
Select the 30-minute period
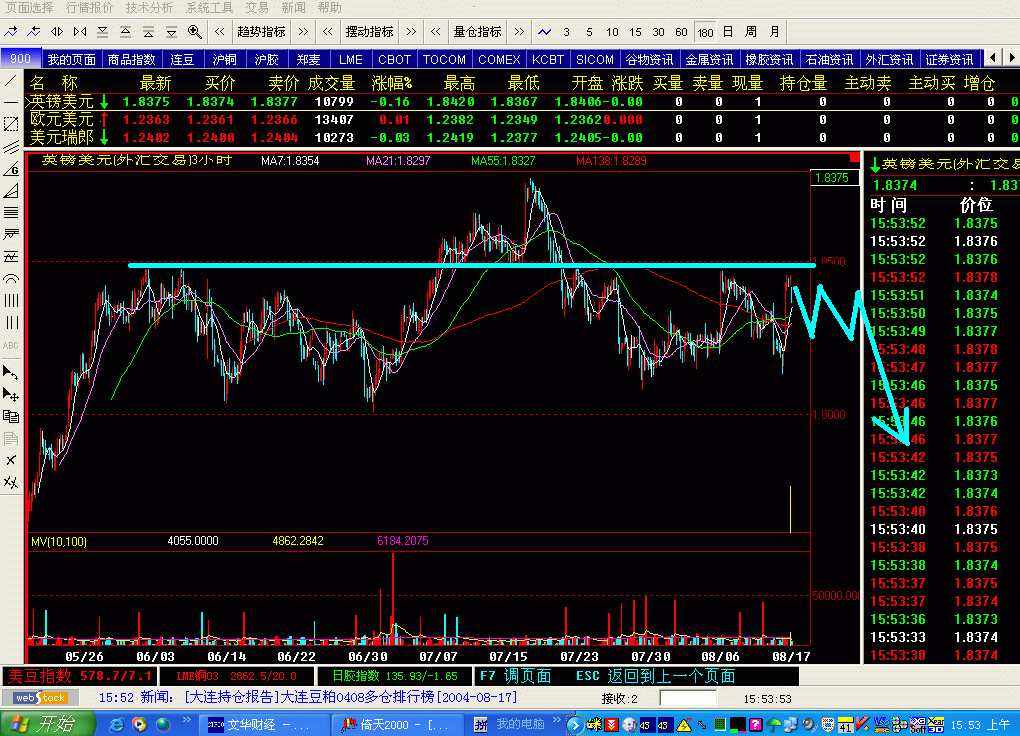(658, 32)
